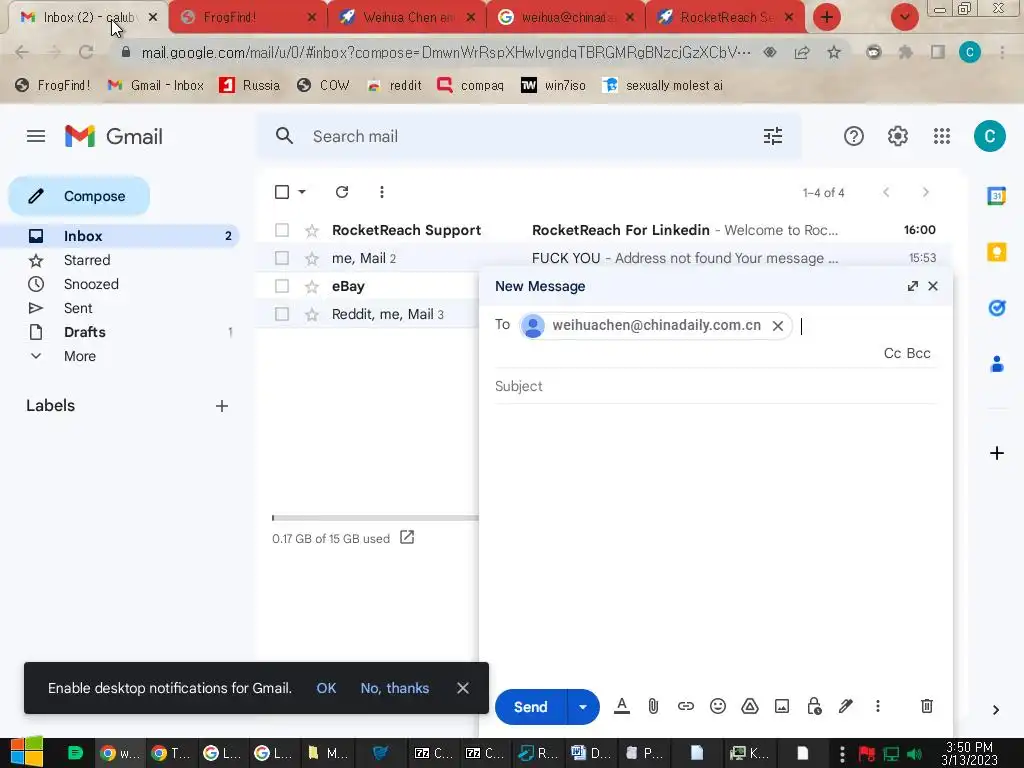The image size is (1024, 768).
Task: Insert files using Drive
Action: 750,706
